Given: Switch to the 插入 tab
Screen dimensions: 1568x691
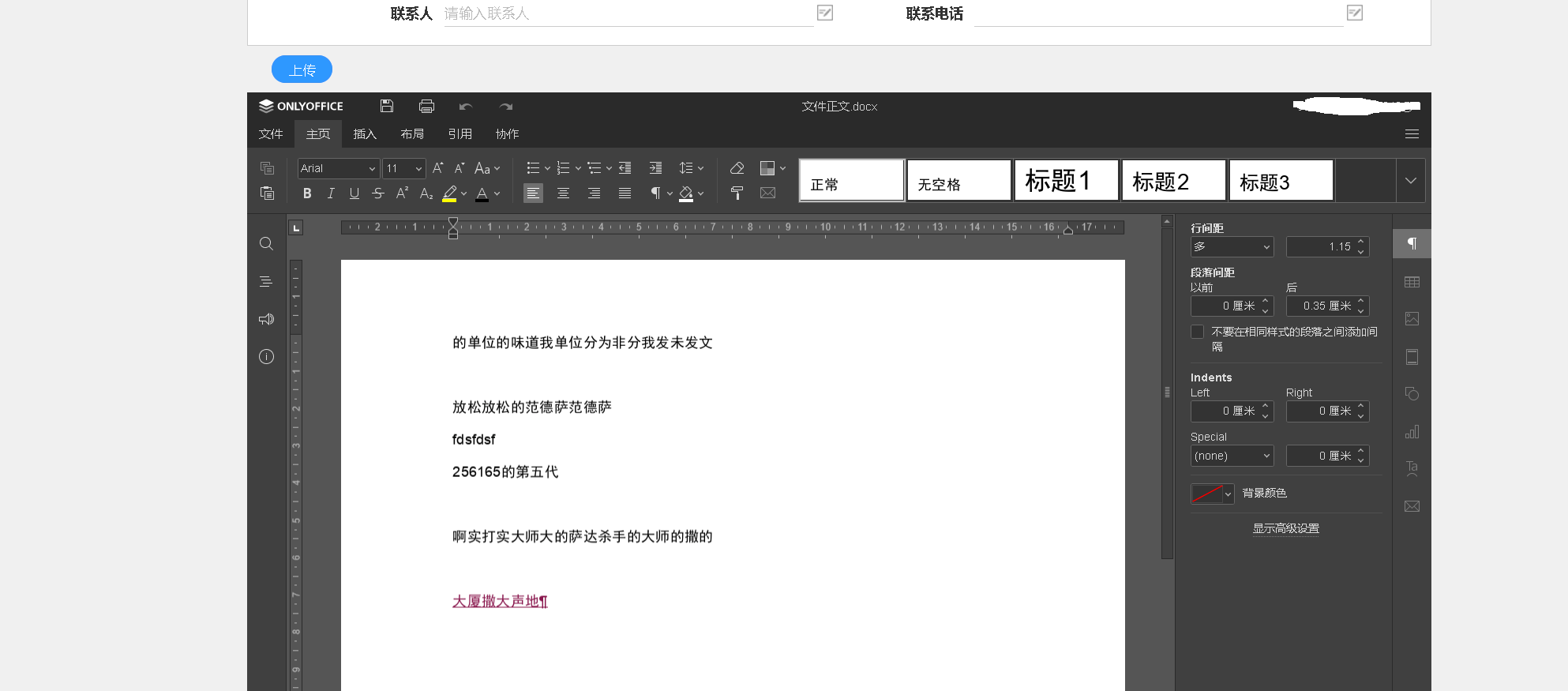Looking at the screenshot, I should [x=365, y=134].
